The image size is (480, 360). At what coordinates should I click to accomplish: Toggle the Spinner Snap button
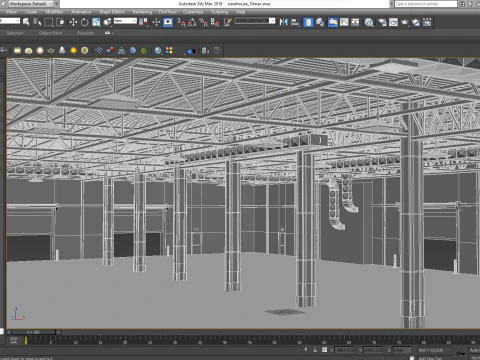[x=215, y=22]
